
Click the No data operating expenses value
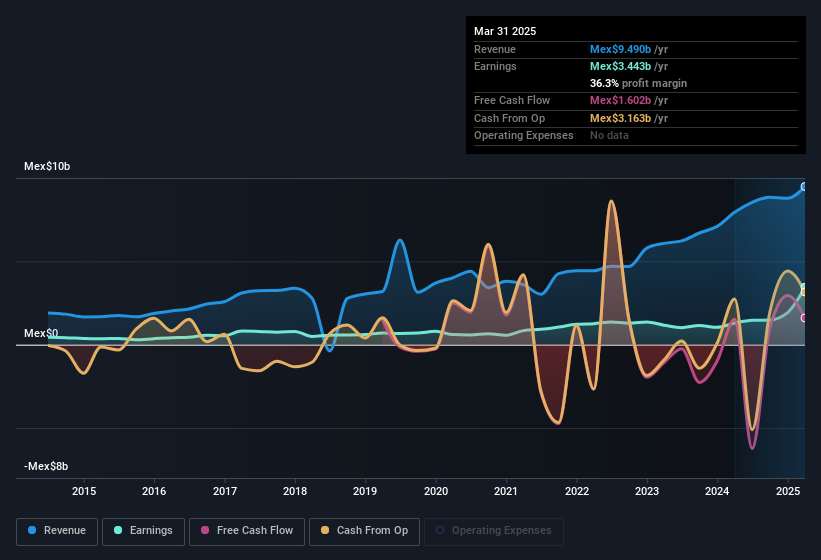click(x=609, y=136)
